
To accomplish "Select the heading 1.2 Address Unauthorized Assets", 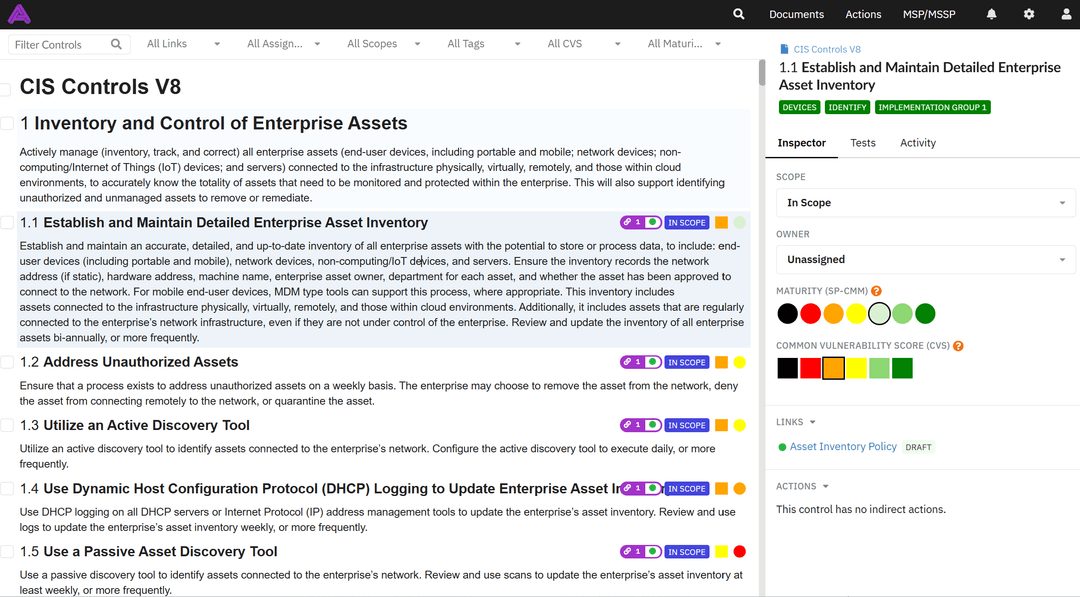I will [129, 362].
